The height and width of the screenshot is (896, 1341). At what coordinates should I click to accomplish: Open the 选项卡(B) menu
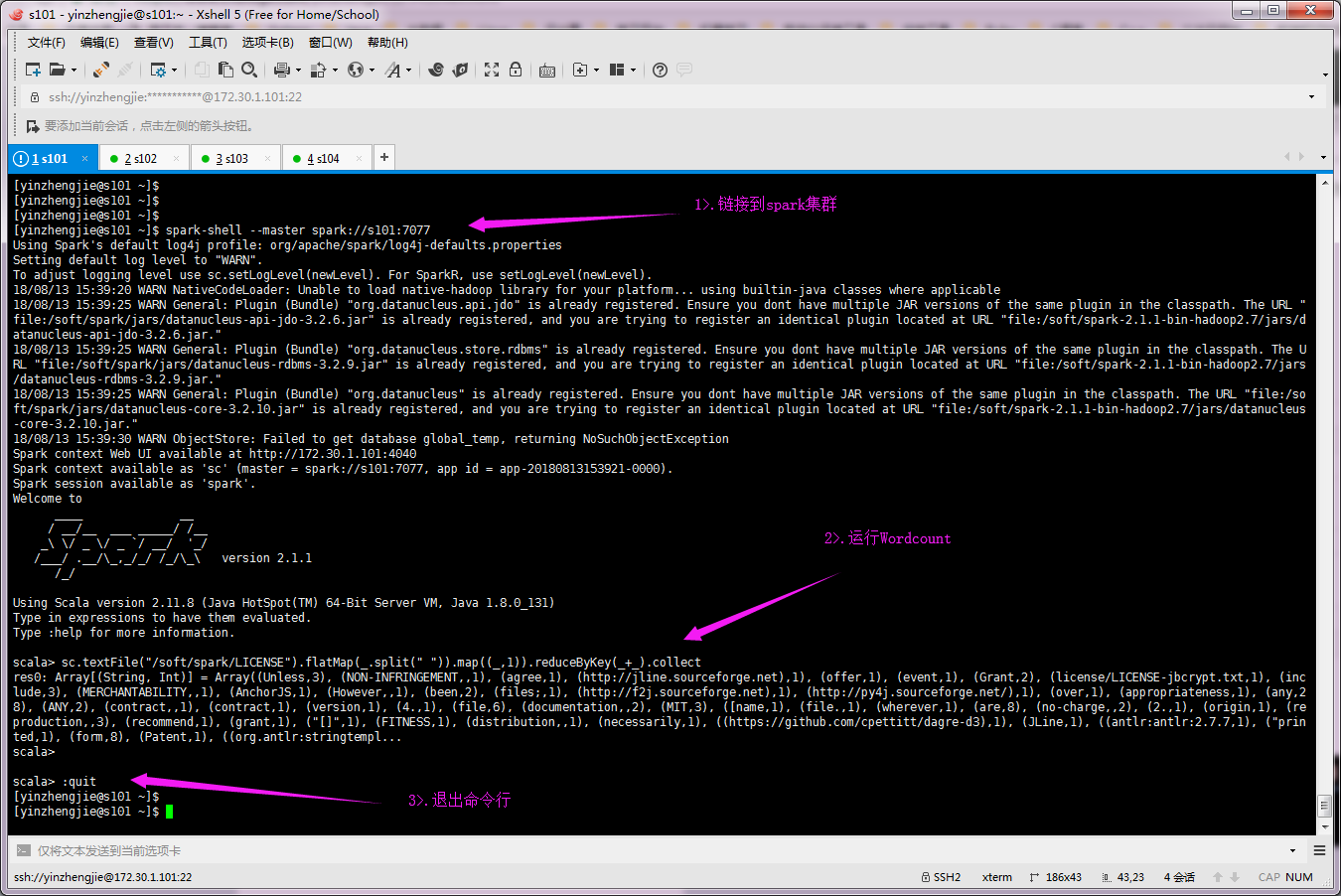(268, 43)
